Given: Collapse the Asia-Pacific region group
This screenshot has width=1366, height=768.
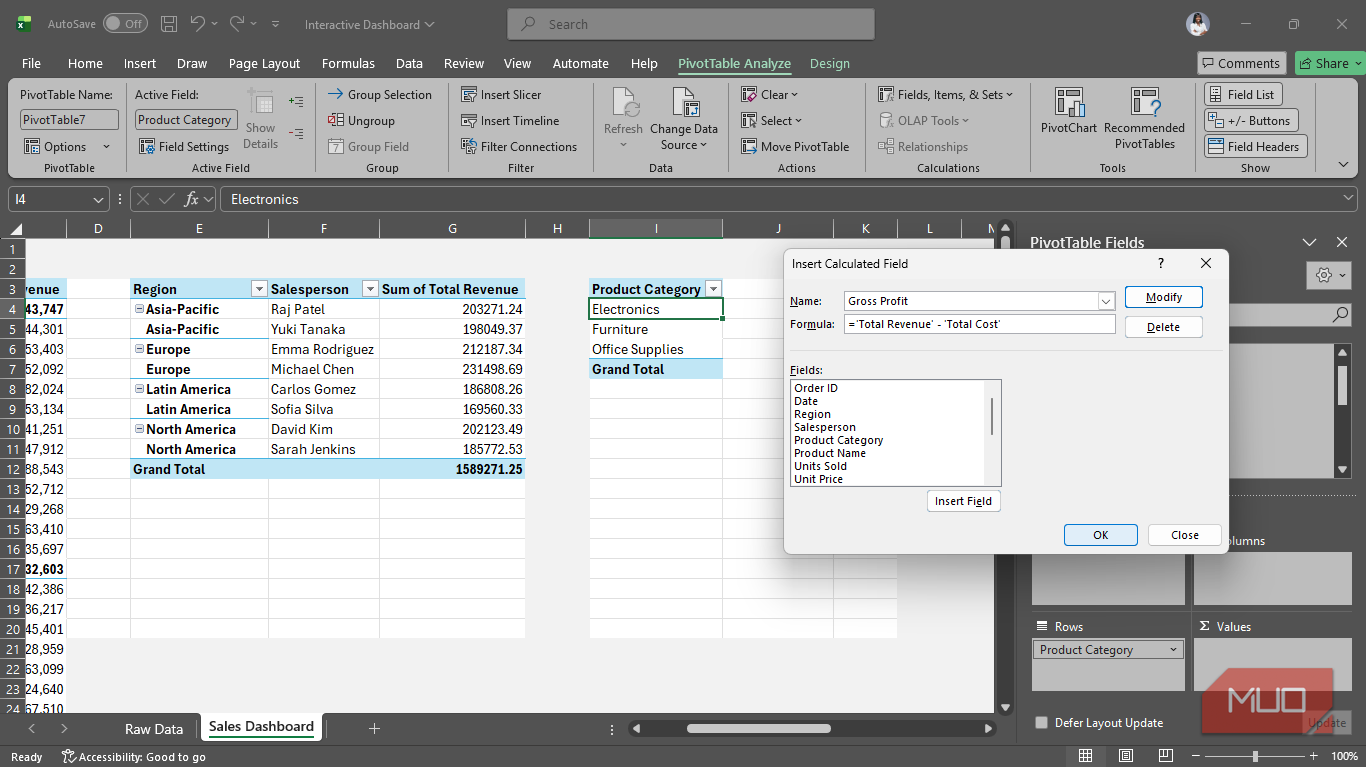Looking at the screenshot, I should (139, 310).
